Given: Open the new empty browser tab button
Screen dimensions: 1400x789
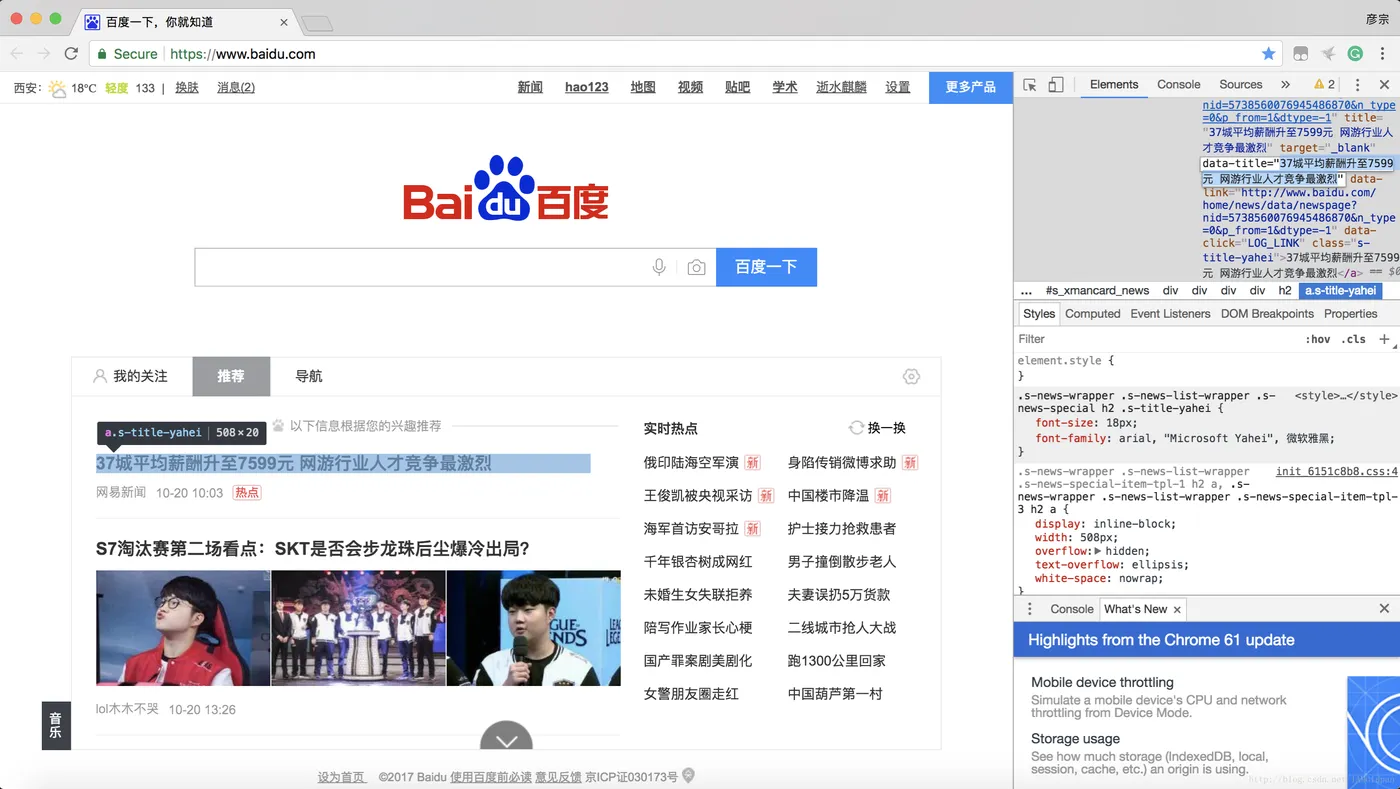Looking at the screenshot, I should click(x=316, y=23).
